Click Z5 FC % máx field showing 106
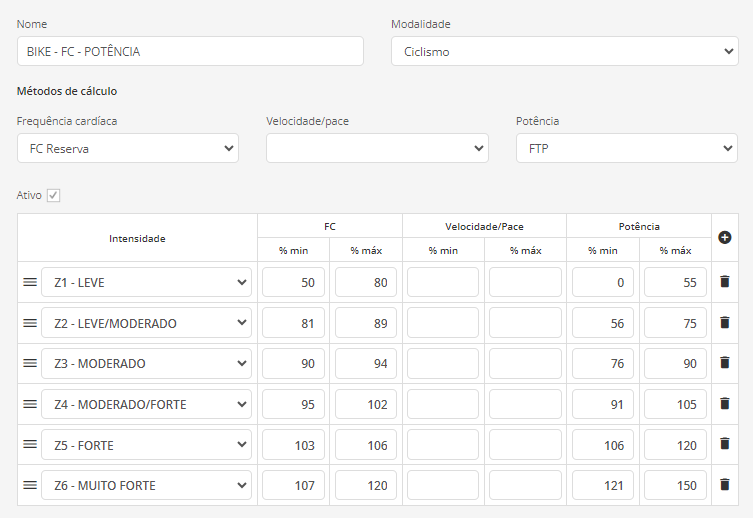 pyautogui.click(x=366, y=445)
